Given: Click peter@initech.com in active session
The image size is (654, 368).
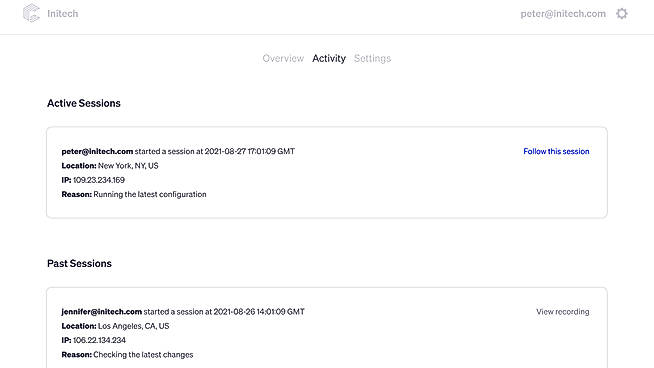Looking at the screenshot, I should coord(97,151).
